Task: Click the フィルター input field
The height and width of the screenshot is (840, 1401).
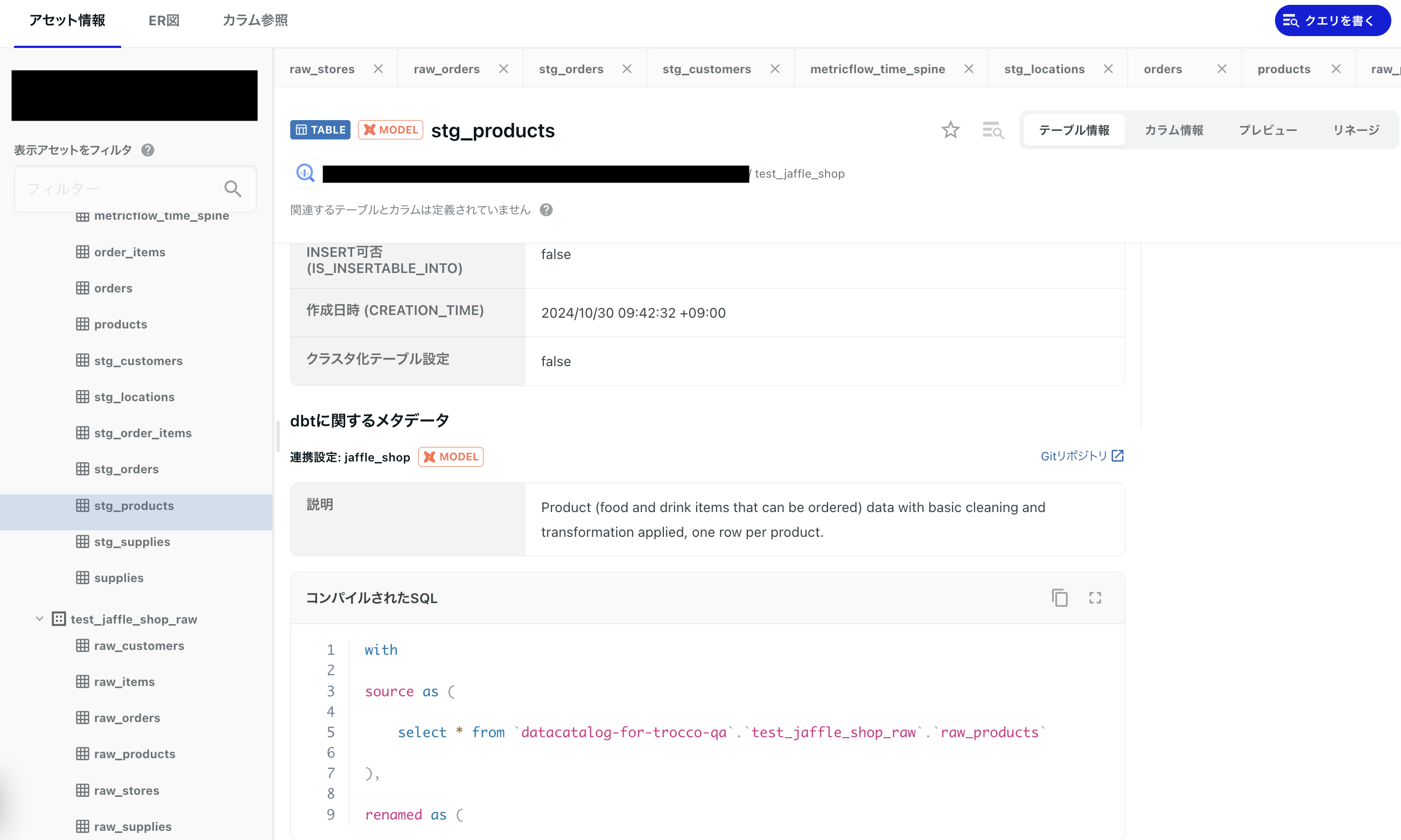Action: tap(119, 188)
